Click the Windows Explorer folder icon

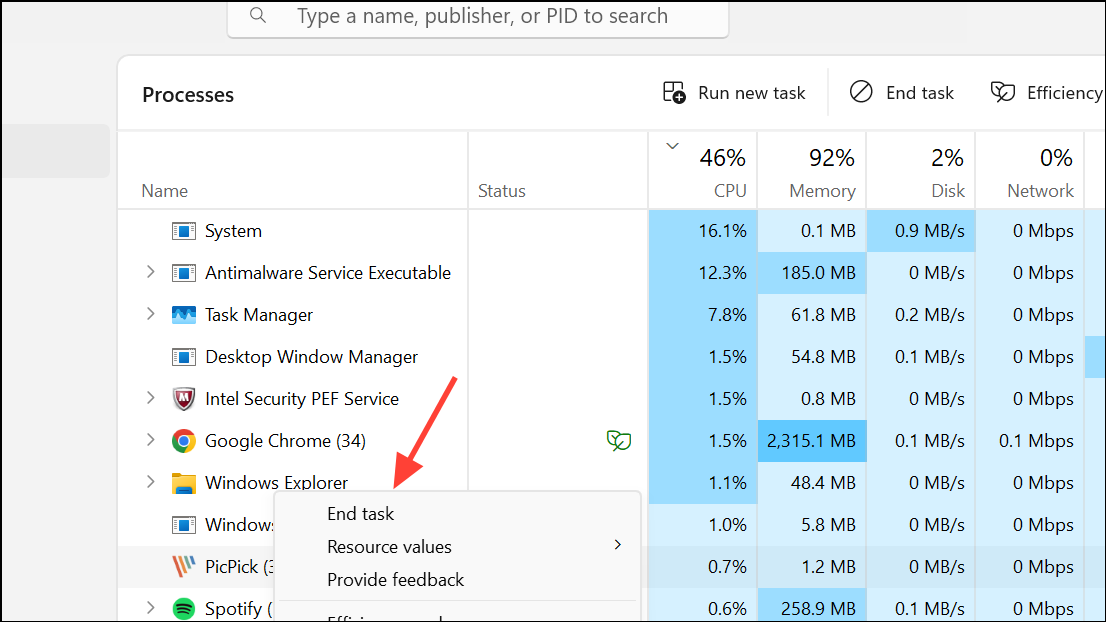click(x=183, y=484)
